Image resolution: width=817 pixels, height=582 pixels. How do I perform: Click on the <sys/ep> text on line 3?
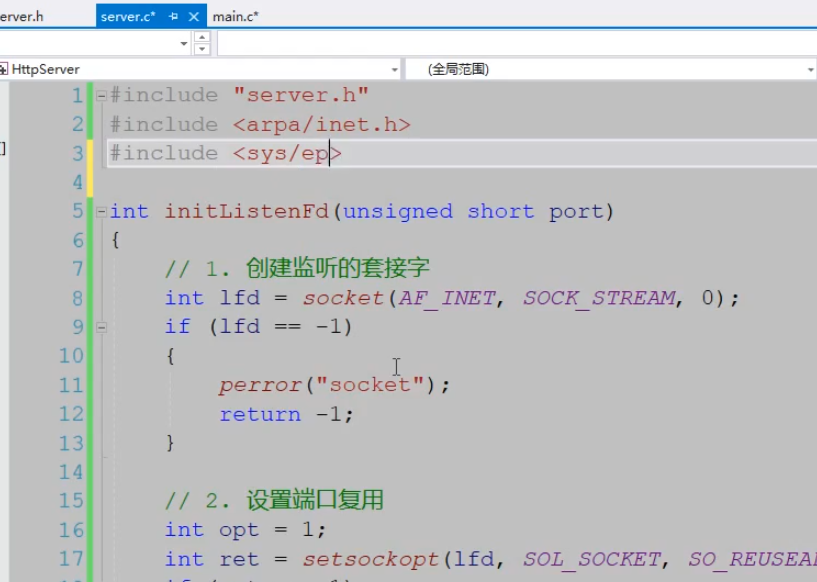287,154
